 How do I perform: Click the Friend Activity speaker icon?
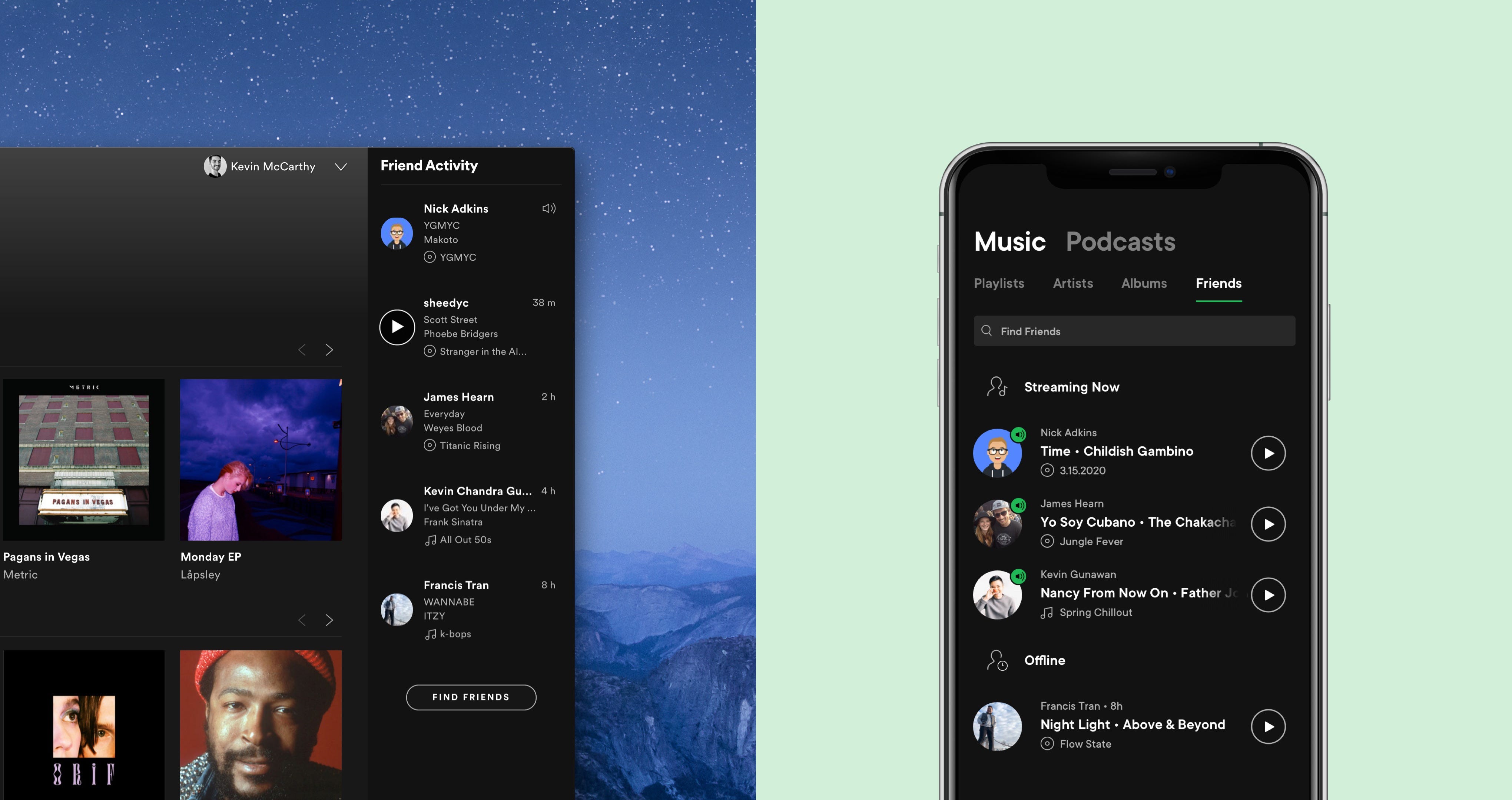coord(549,208)
